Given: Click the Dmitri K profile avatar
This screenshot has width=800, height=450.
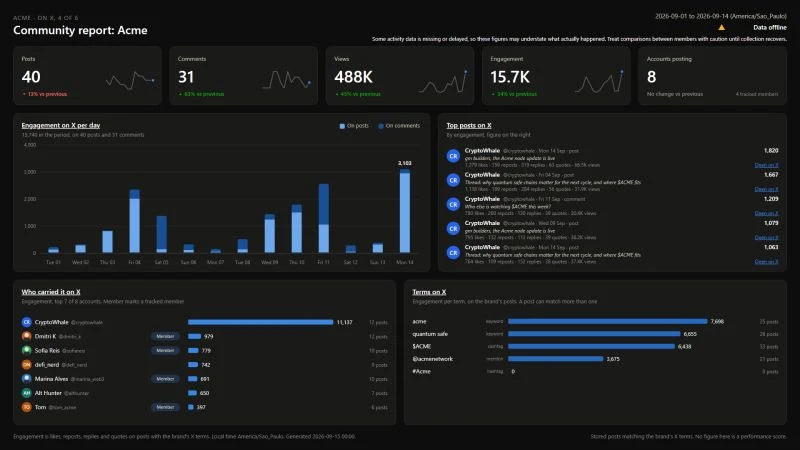Looking at the screenshot, I should click(27, 336).
